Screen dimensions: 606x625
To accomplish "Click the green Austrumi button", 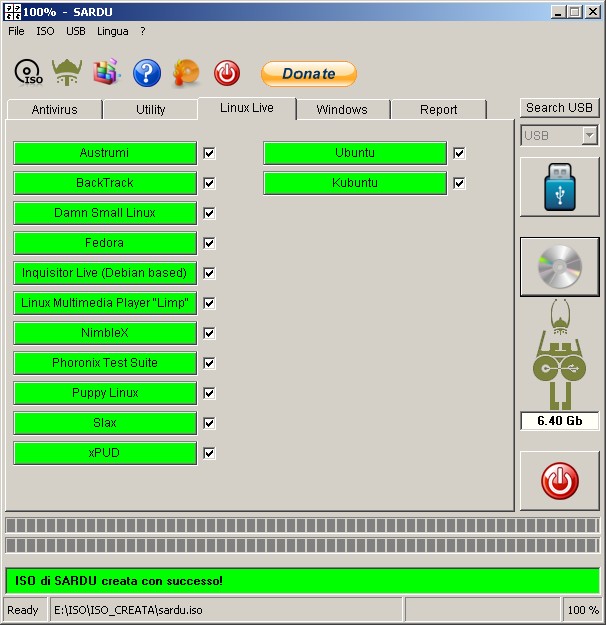I will pos(105,153).
